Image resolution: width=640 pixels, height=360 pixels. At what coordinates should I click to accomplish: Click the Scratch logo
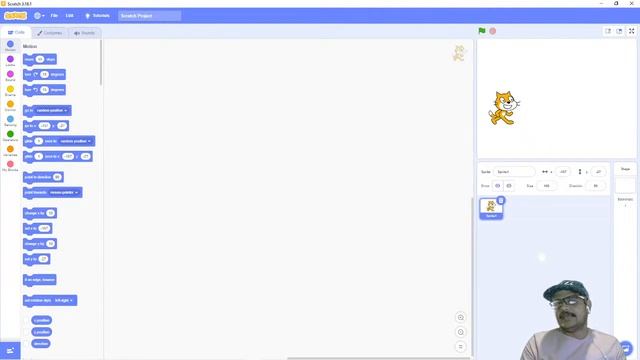pyautogui.click(x=16, y=16)
